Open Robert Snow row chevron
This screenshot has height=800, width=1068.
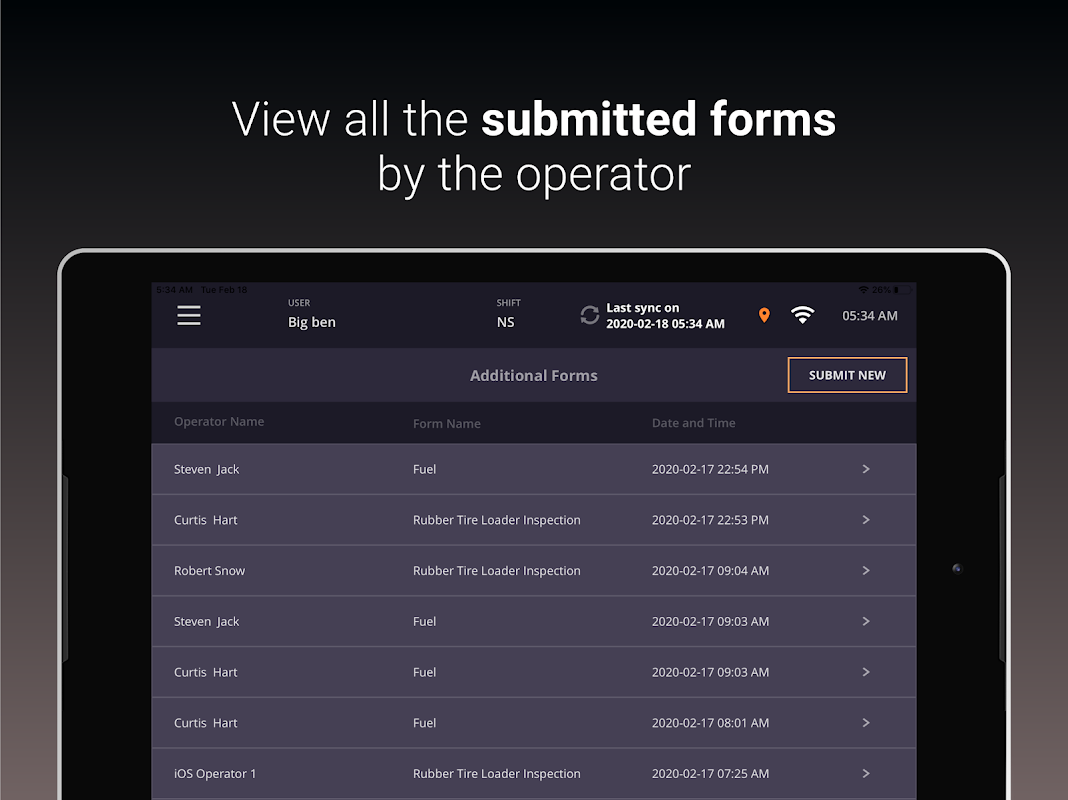(866, 571)
